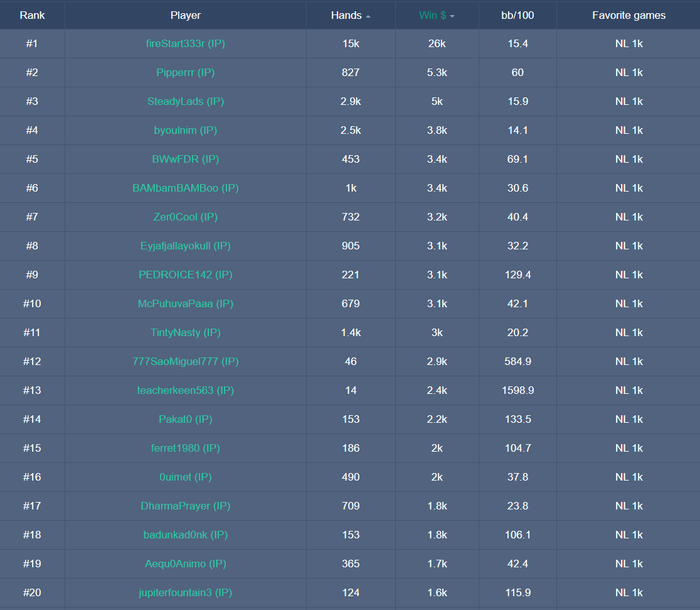Select Hands value 14
The width and height of the screenshot is (700, 610).
(350, 390)
